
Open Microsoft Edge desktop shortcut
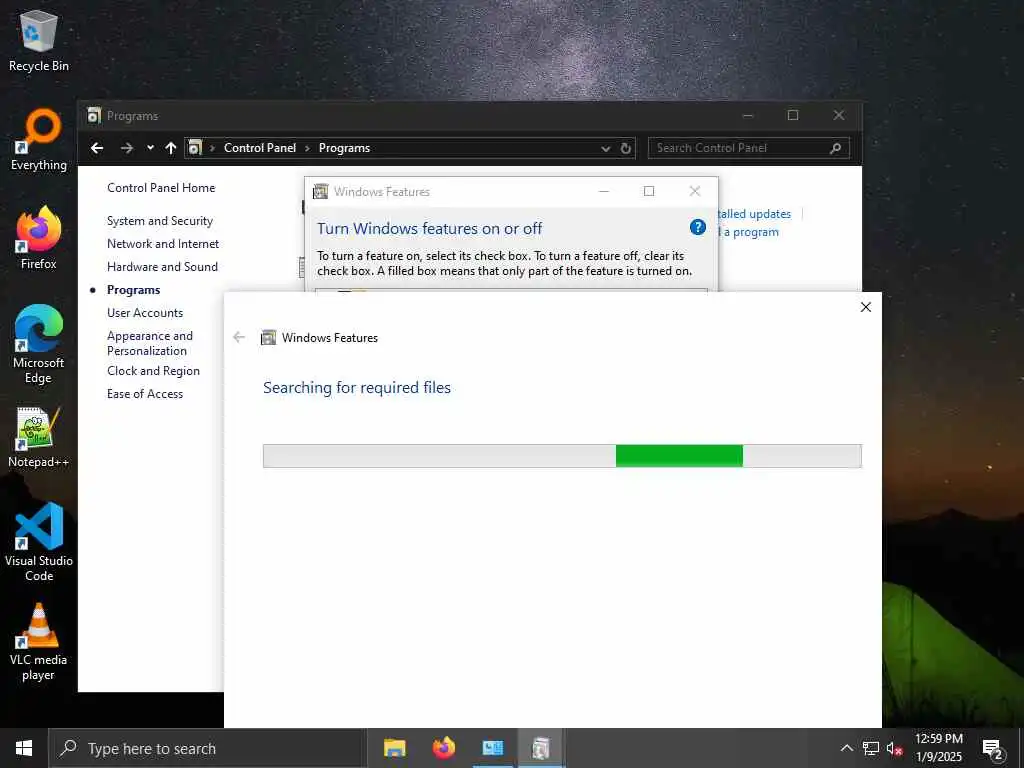pos(39,344)
